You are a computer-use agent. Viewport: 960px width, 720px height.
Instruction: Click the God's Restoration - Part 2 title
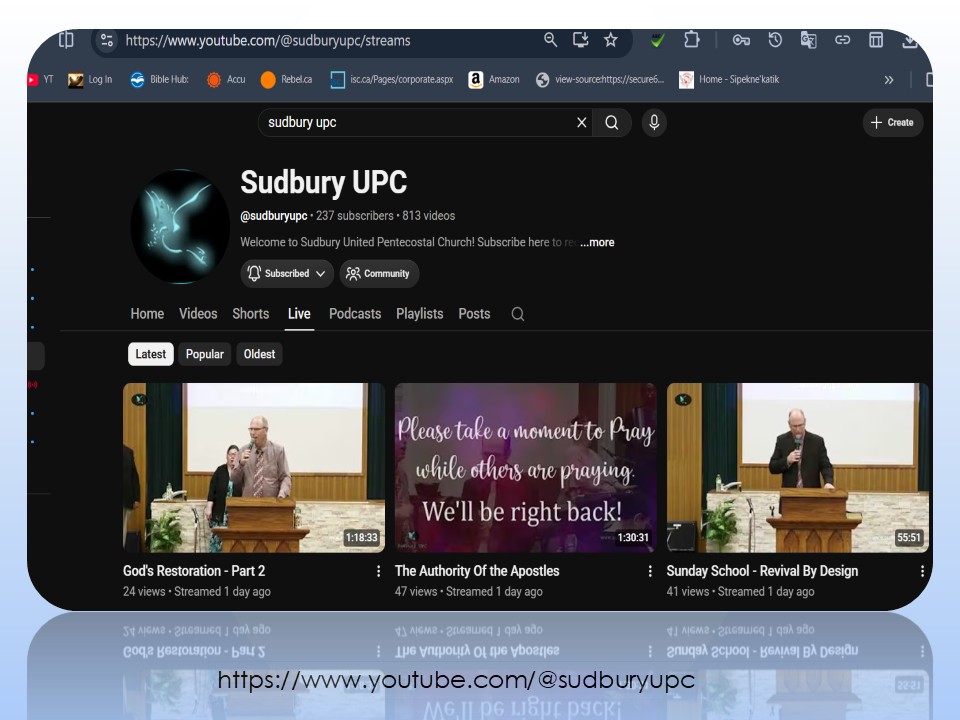coord(194,571)
